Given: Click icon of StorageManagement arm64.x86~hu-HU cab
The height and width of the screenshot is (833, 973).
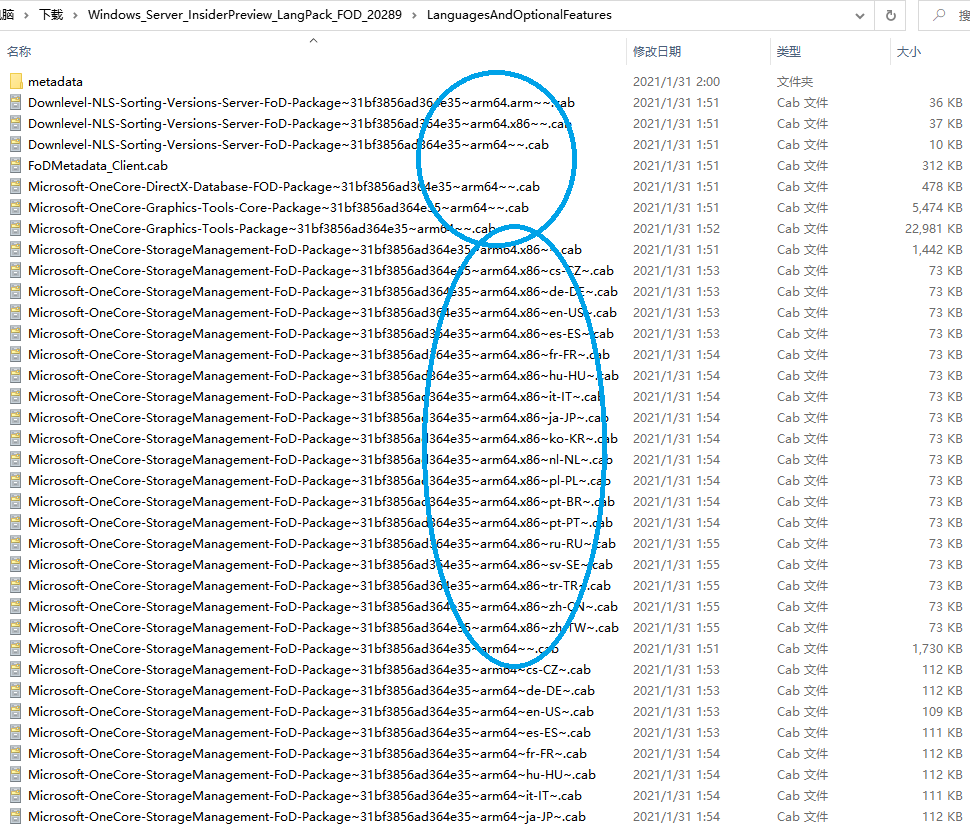Looking at the screenshot, I should 16,376.
